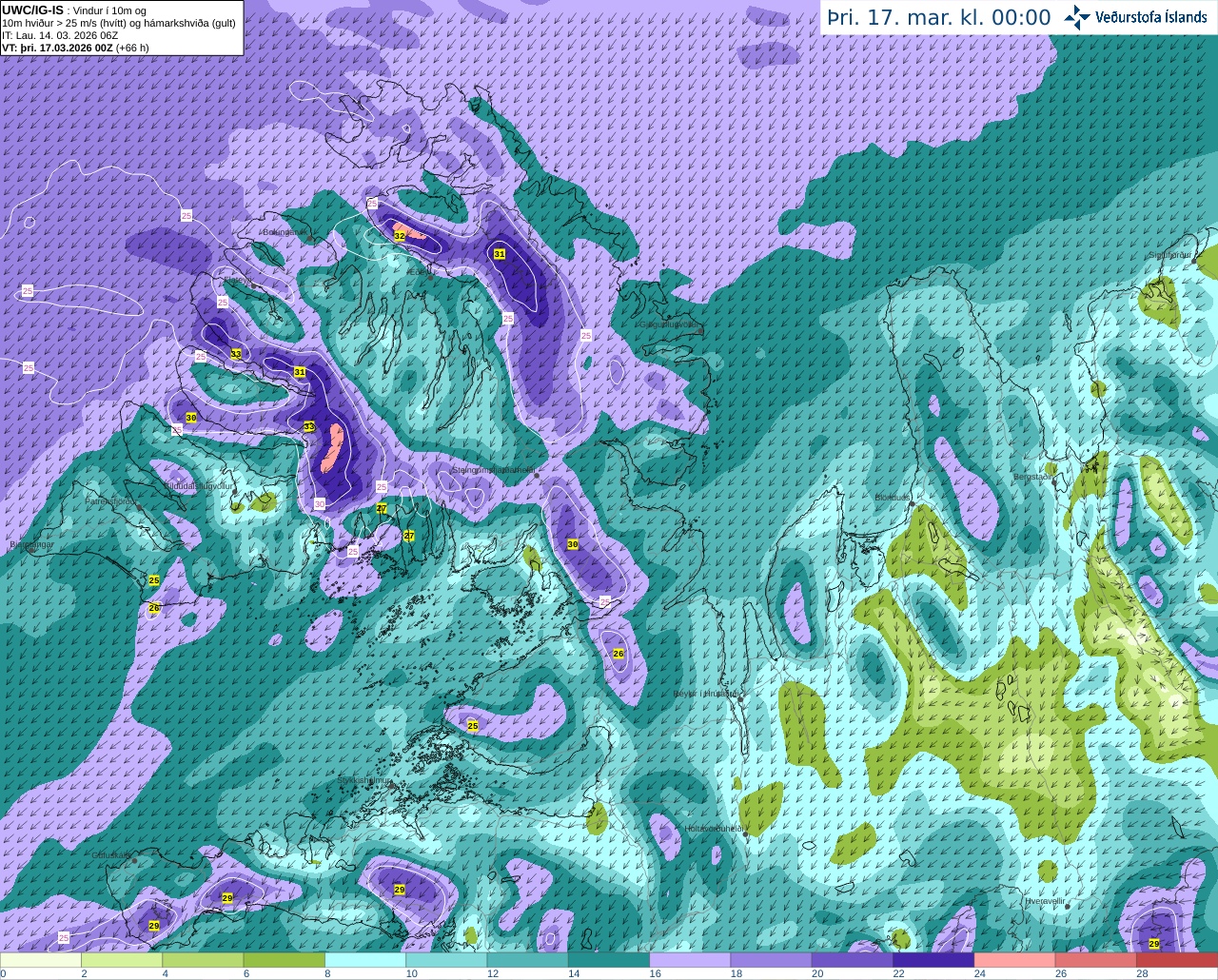1218x980 pixels.
Task: Click the violet 20–22 legend swatch
Action: 853,960
